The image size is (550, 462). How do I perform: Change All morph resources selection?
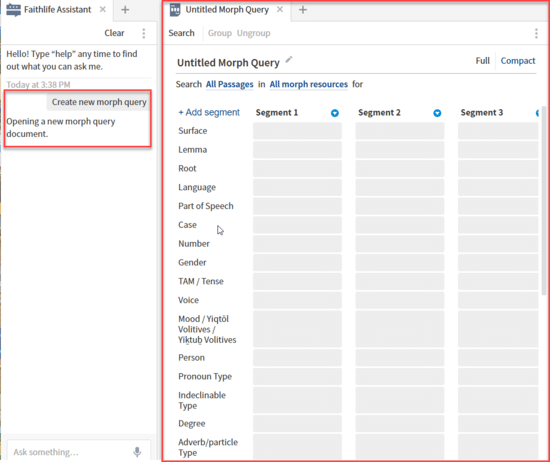click(x=308, y=84)
